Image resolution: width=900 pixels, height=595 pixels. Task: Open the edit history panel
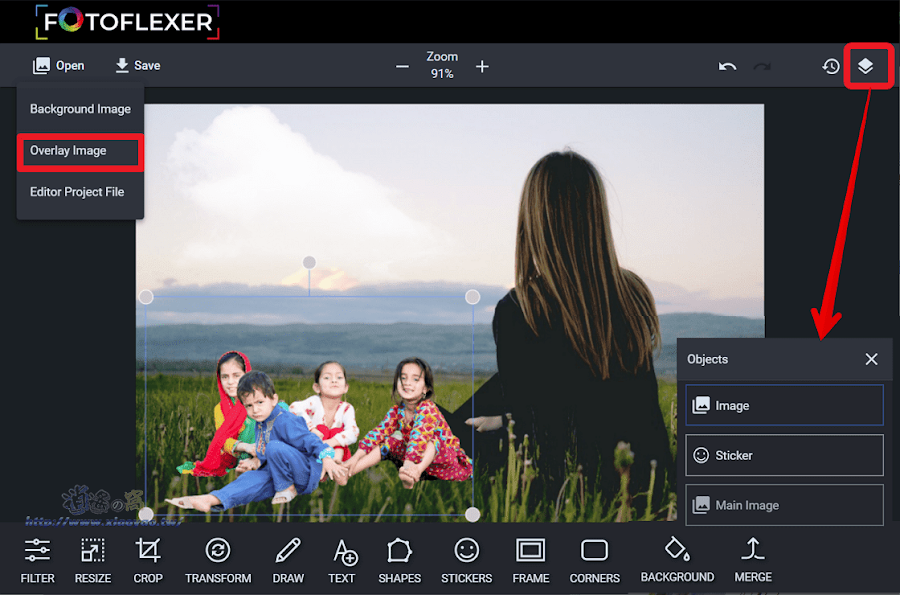pyautogui.click(x=830, y=66)
